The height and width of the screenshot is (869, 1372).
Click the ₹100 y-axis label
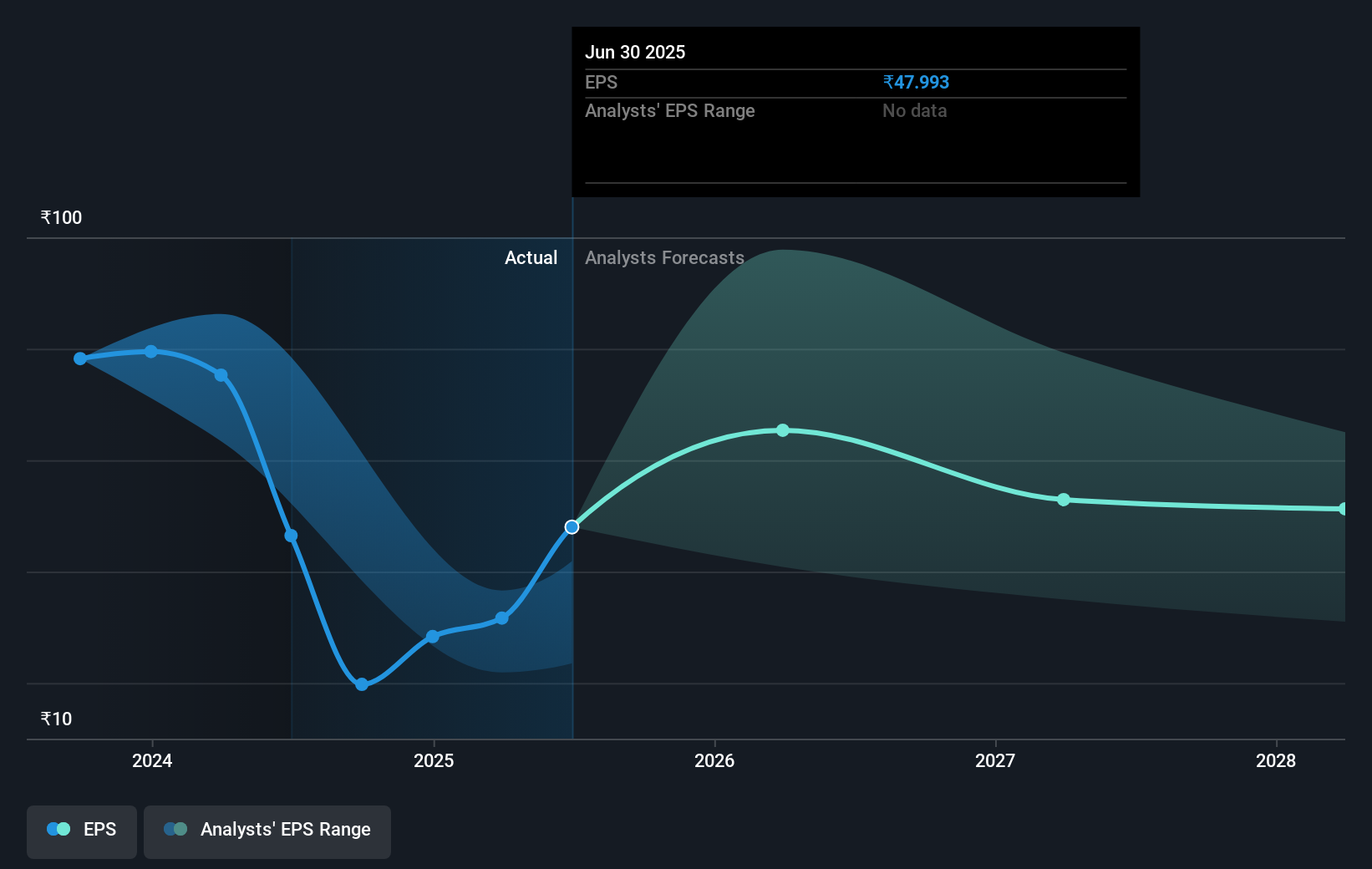click(x=61, y=218)
